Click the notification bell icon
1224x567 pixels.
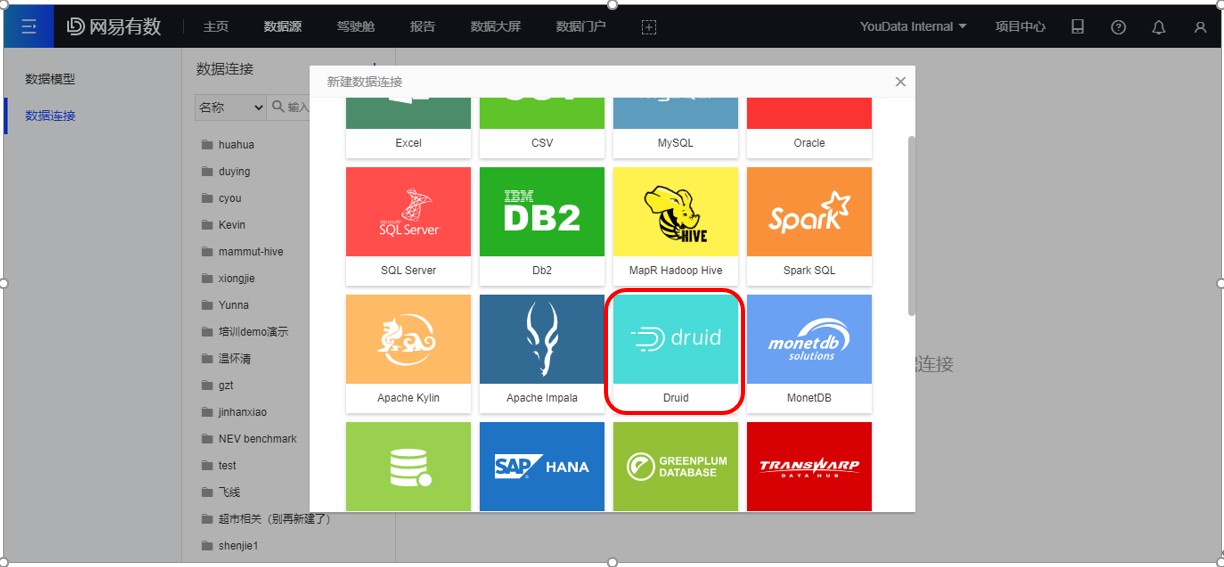pos(1159,27)
